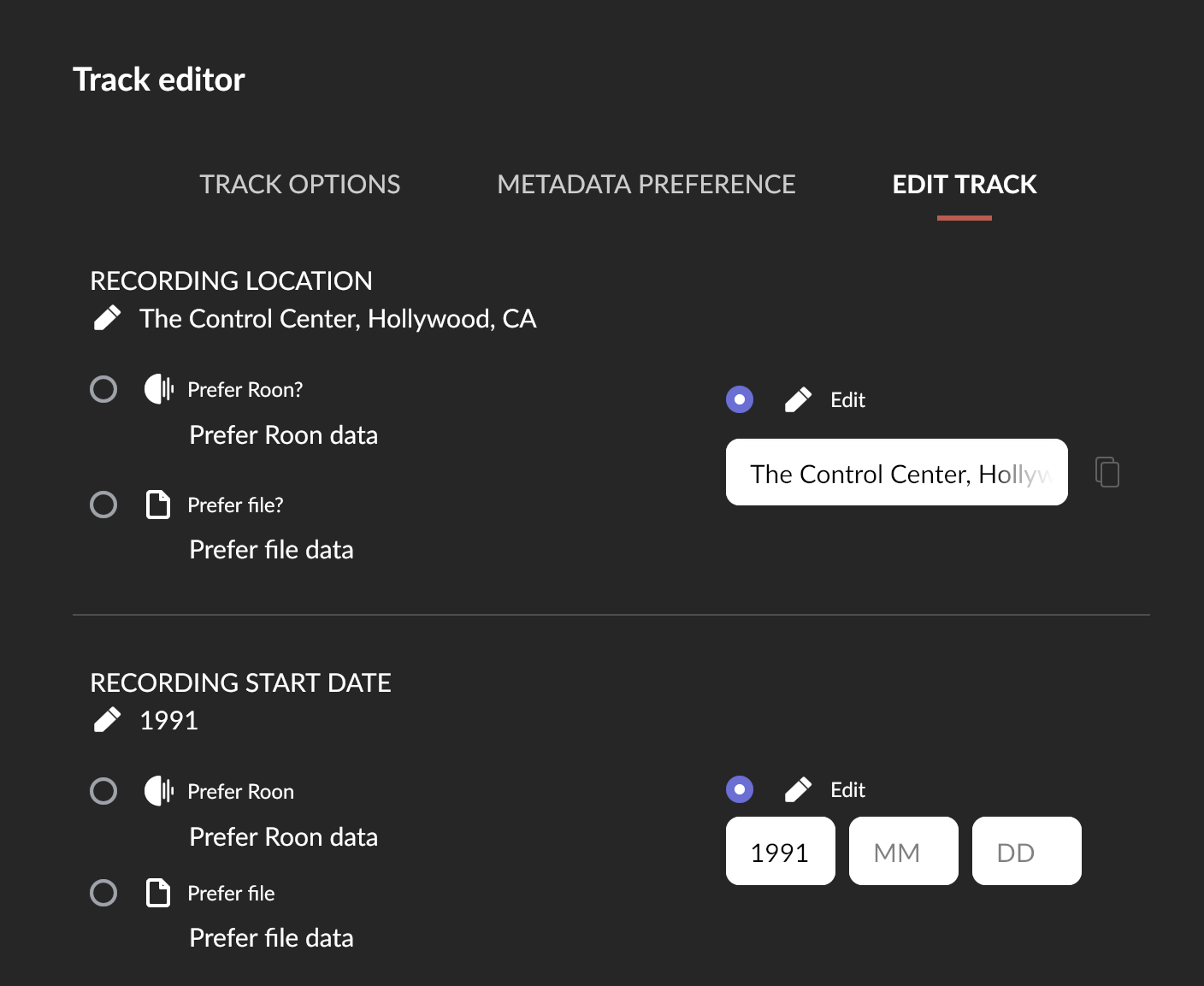Select Prefer file? radio for recording location

click(x=103, y=505)
